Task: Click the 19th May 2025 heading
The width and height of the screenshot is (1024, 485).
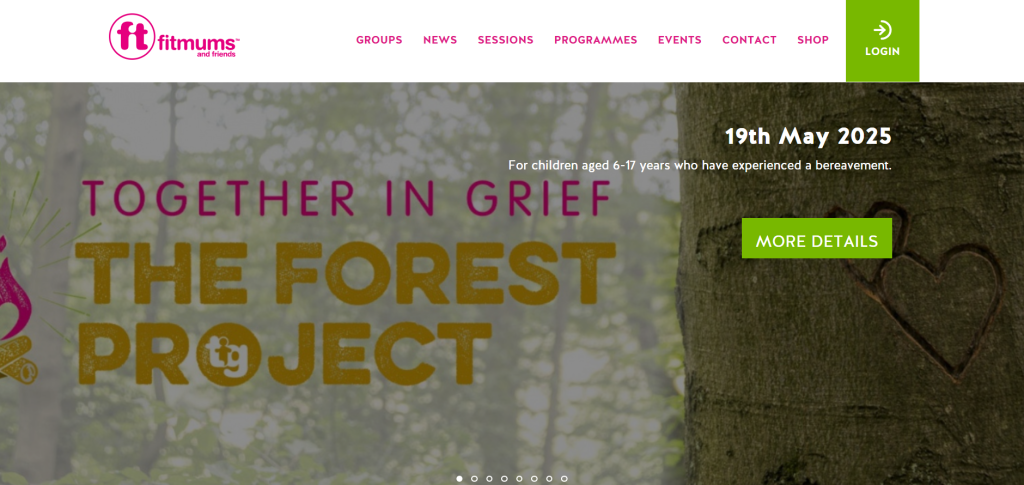Action: (808, 136)
